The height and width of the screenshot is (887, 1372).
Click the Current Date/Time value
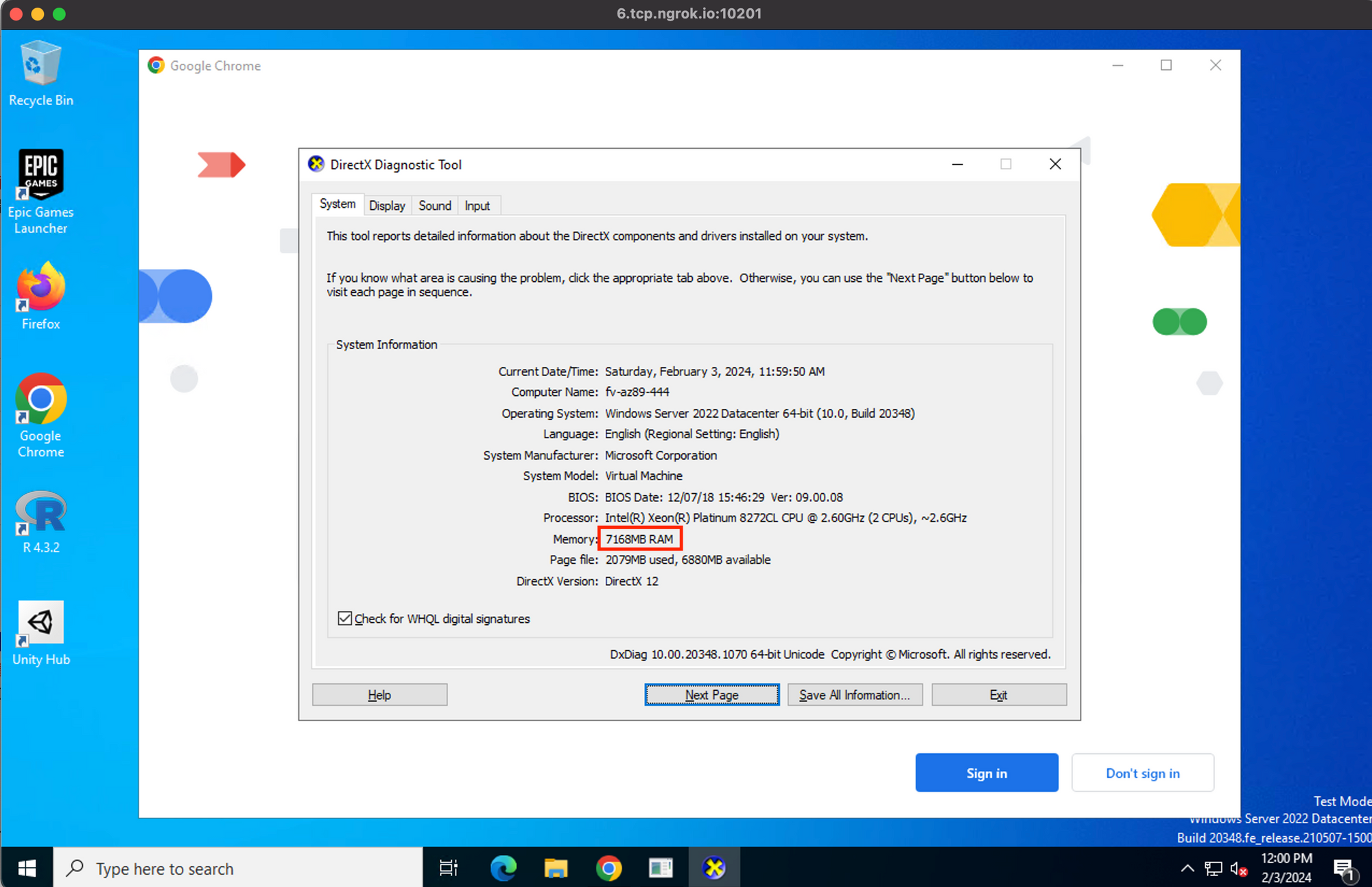pos(715,372)
